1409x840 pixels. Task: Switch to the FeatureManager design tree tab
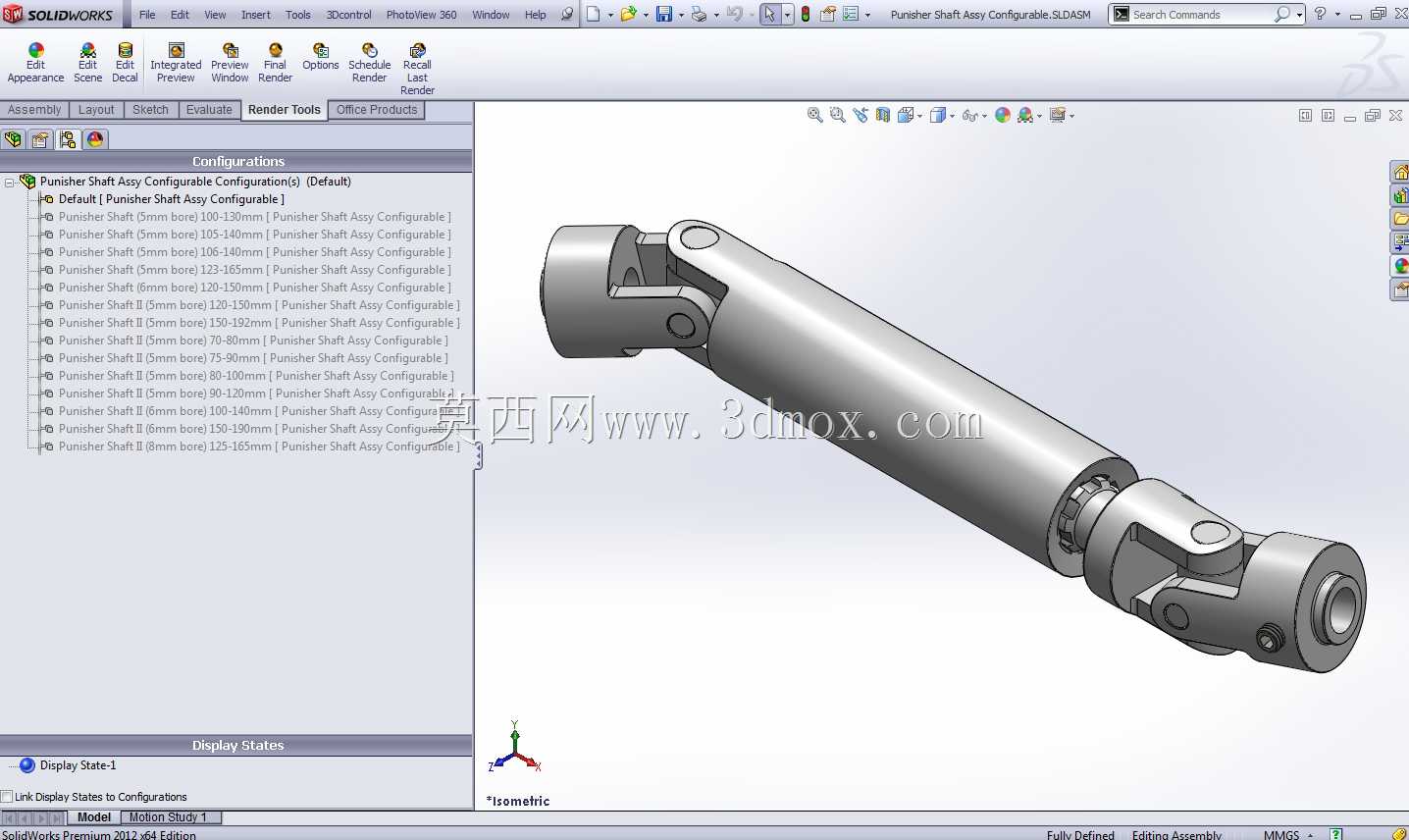point(13,139)
